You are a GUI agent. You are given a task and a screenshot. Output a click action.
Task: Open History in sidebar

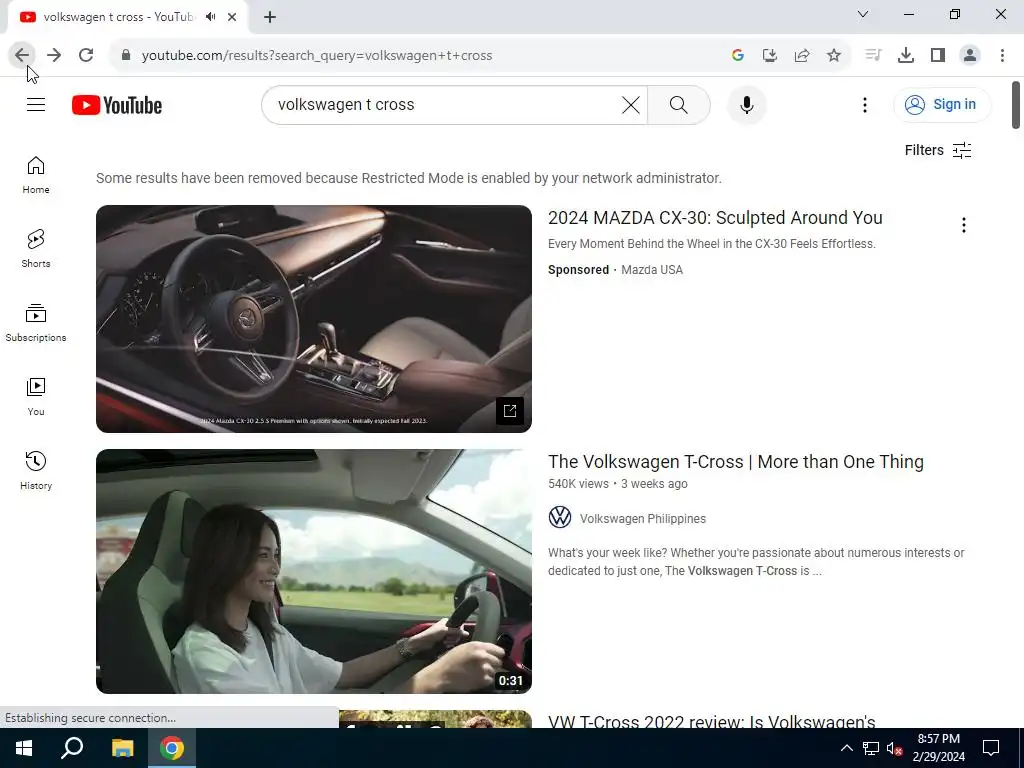point(36,470)
